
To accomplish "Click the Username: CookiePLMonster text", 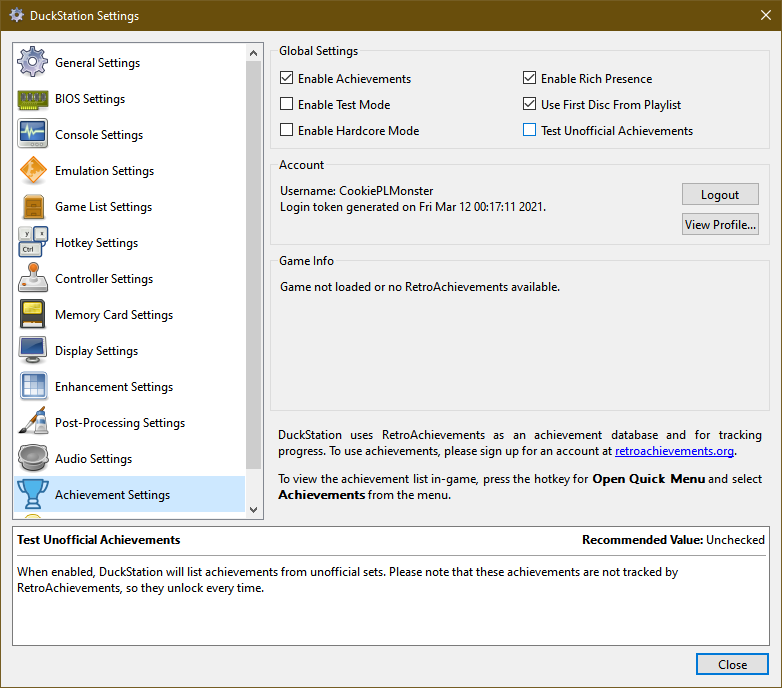I will click(356, 190).
